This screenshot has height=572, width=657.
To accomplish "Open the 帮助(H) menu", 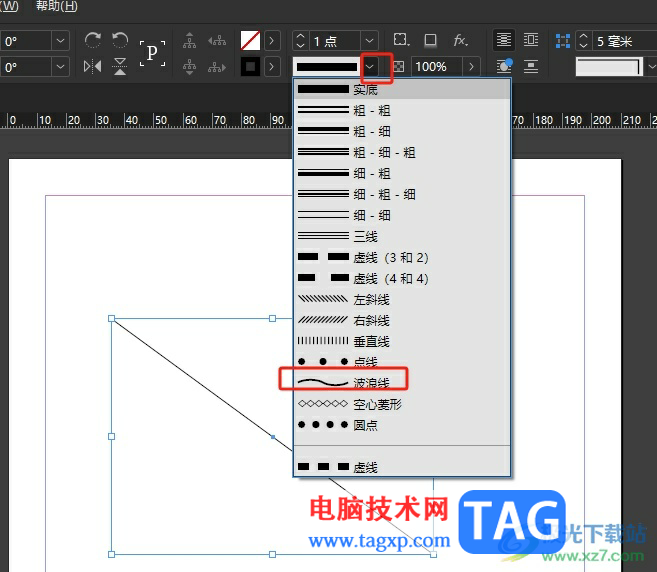I will 57,6.
